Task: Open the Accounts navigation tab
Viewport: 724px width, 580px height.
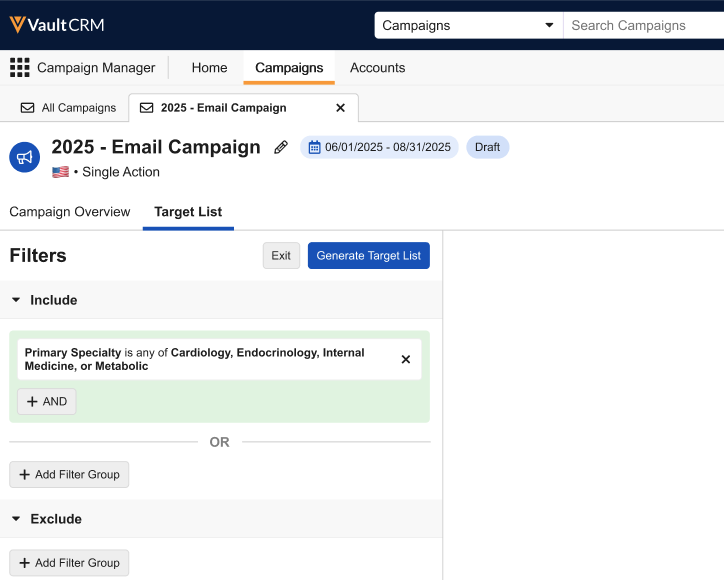Action: click(x=377, y=68)
